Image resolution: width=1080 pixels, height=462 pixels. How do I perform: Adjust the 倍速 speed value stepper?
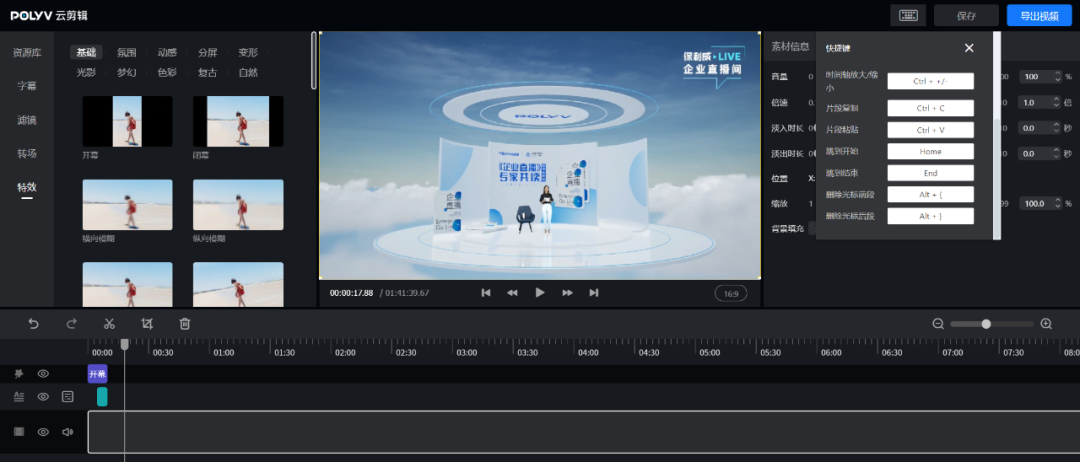(1057, 102)
